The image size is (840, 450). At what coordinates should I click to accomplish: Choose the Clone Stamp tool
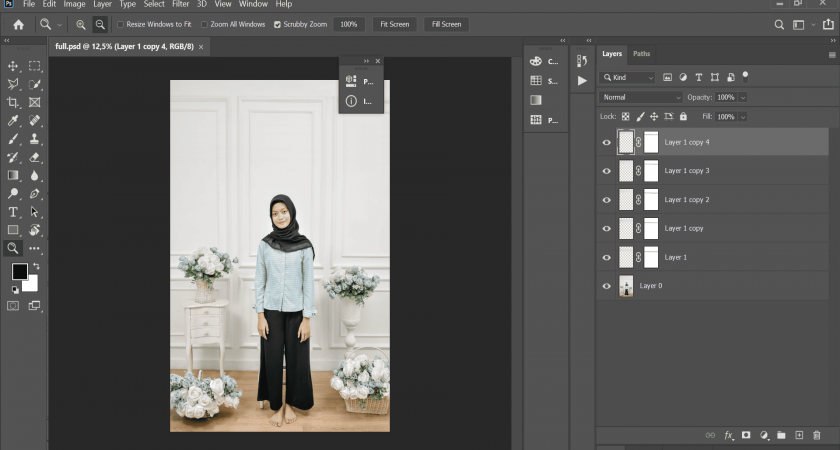click(x=34, y=139)
